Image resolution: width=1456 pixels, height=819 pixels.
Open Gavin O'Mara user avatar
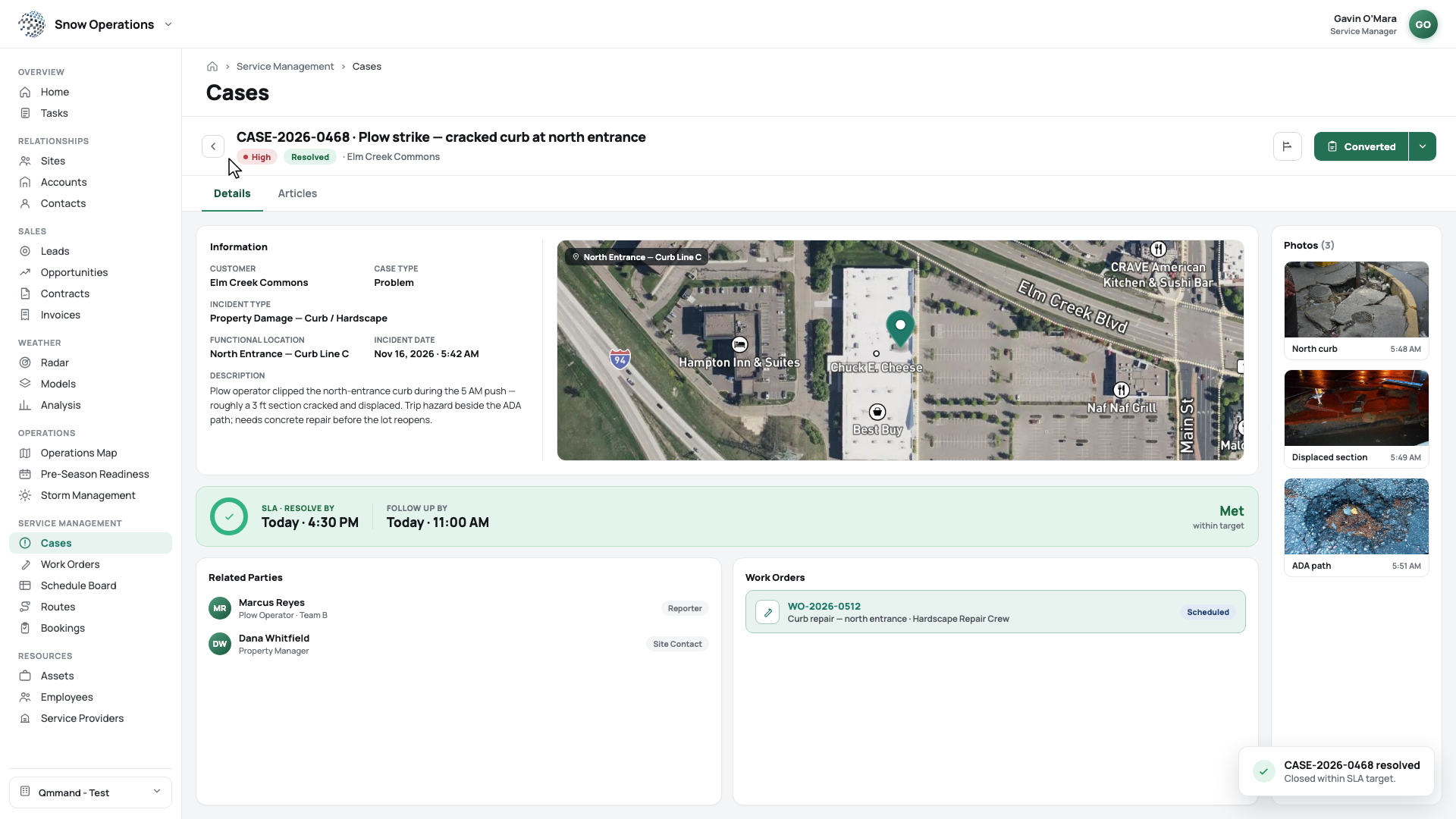click(1423, 24)
